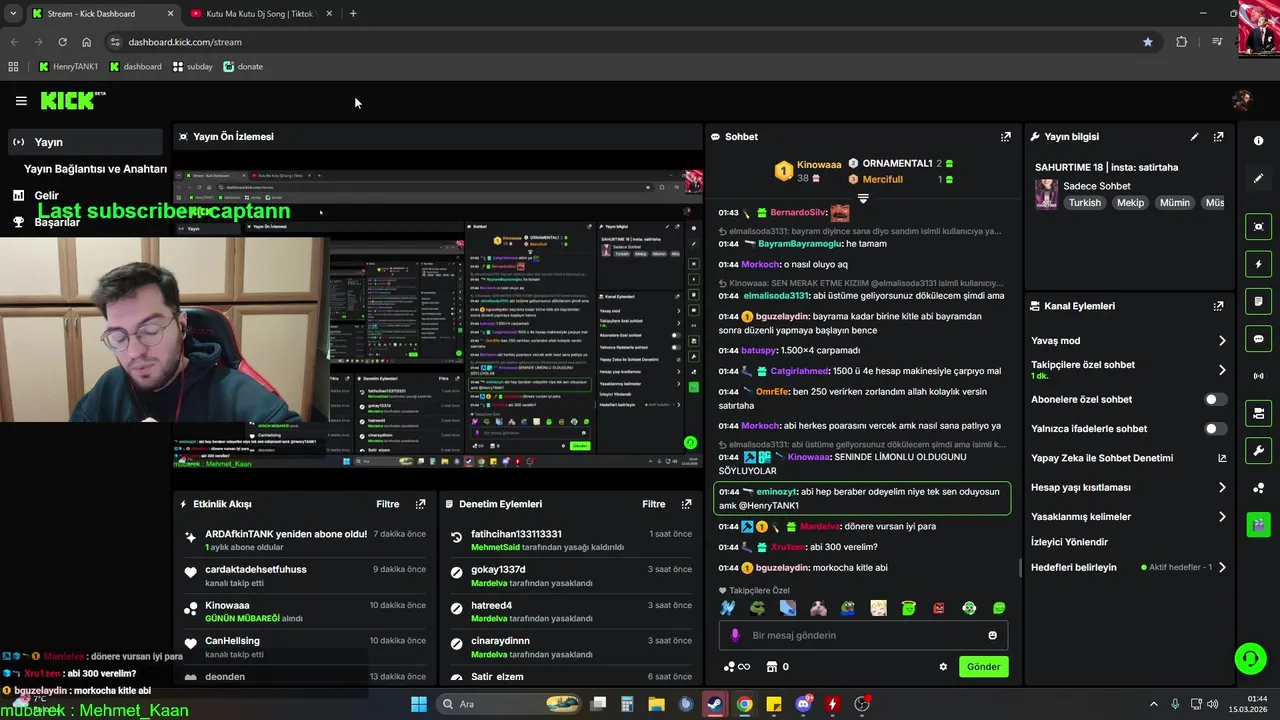Click Yapay Zeka ile Sohbet Denetimi
The height and width of the screenshot is (720, 1280).
(x=1102, y=458)
